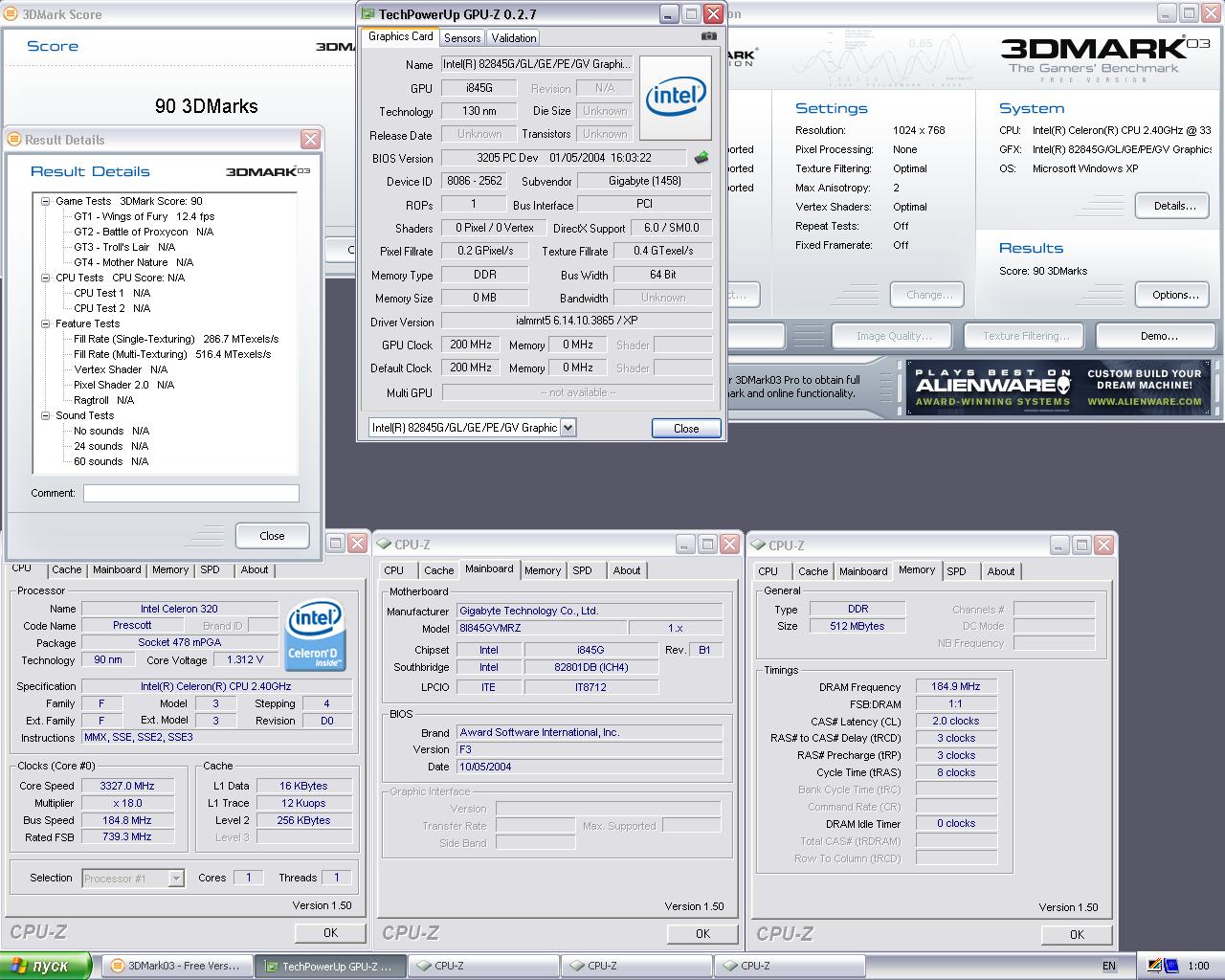Click the EN language indicator in tray
The image size is (1225, 980).
pyautogui.click(x=1109, y=966)
